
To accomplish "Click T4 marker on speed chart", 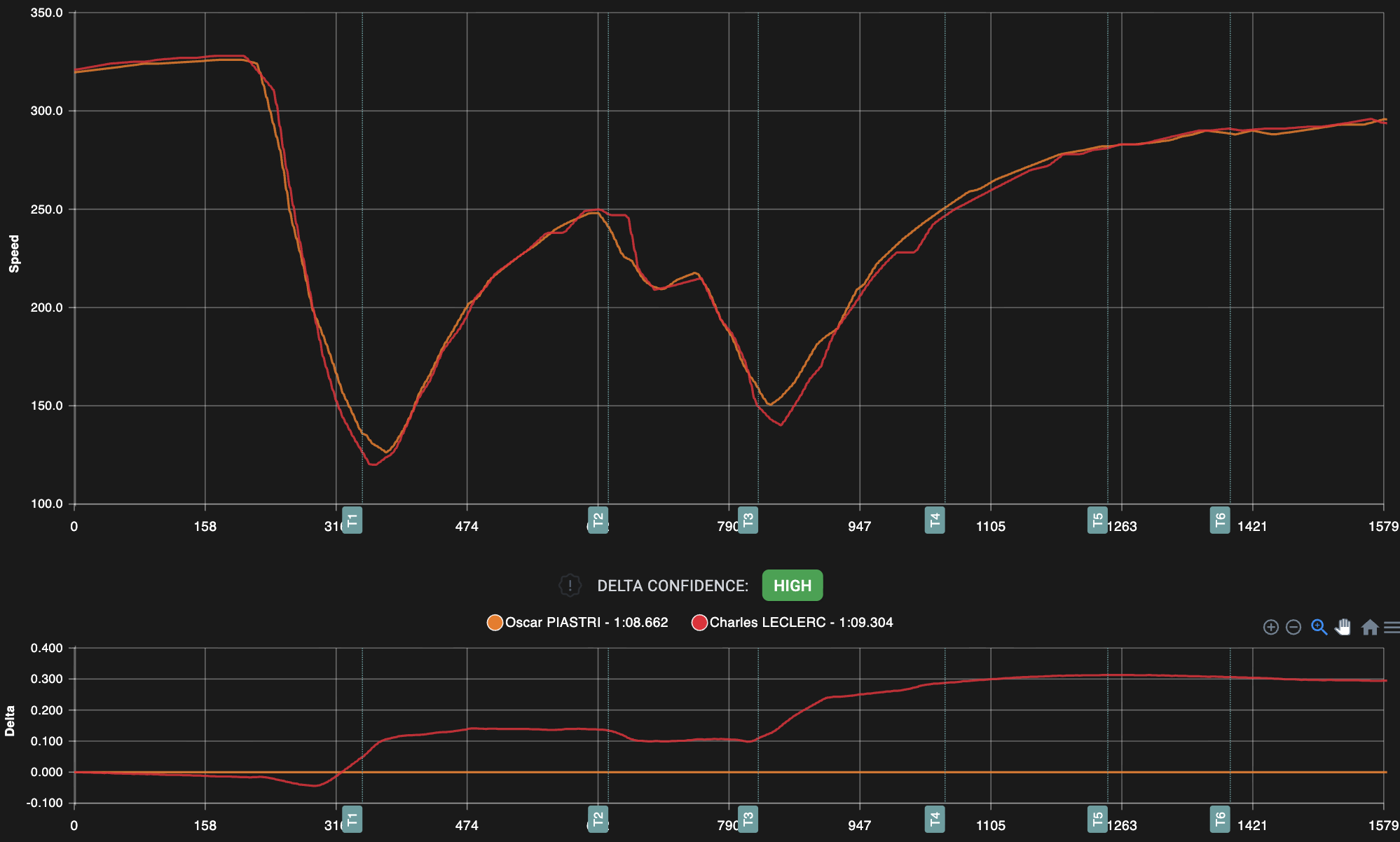I will pyautogui.click(x=935, y=520).
